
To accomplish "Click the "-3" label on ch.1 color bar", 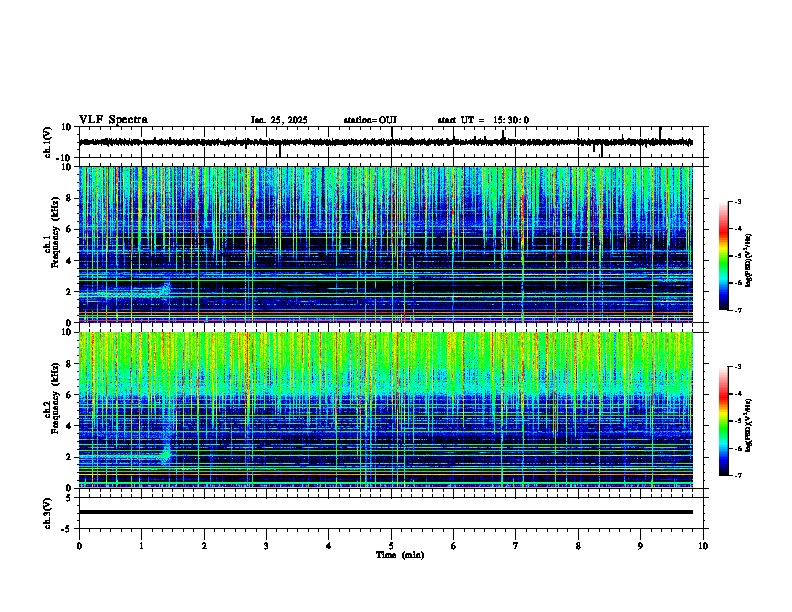I will tap(738, 201).
